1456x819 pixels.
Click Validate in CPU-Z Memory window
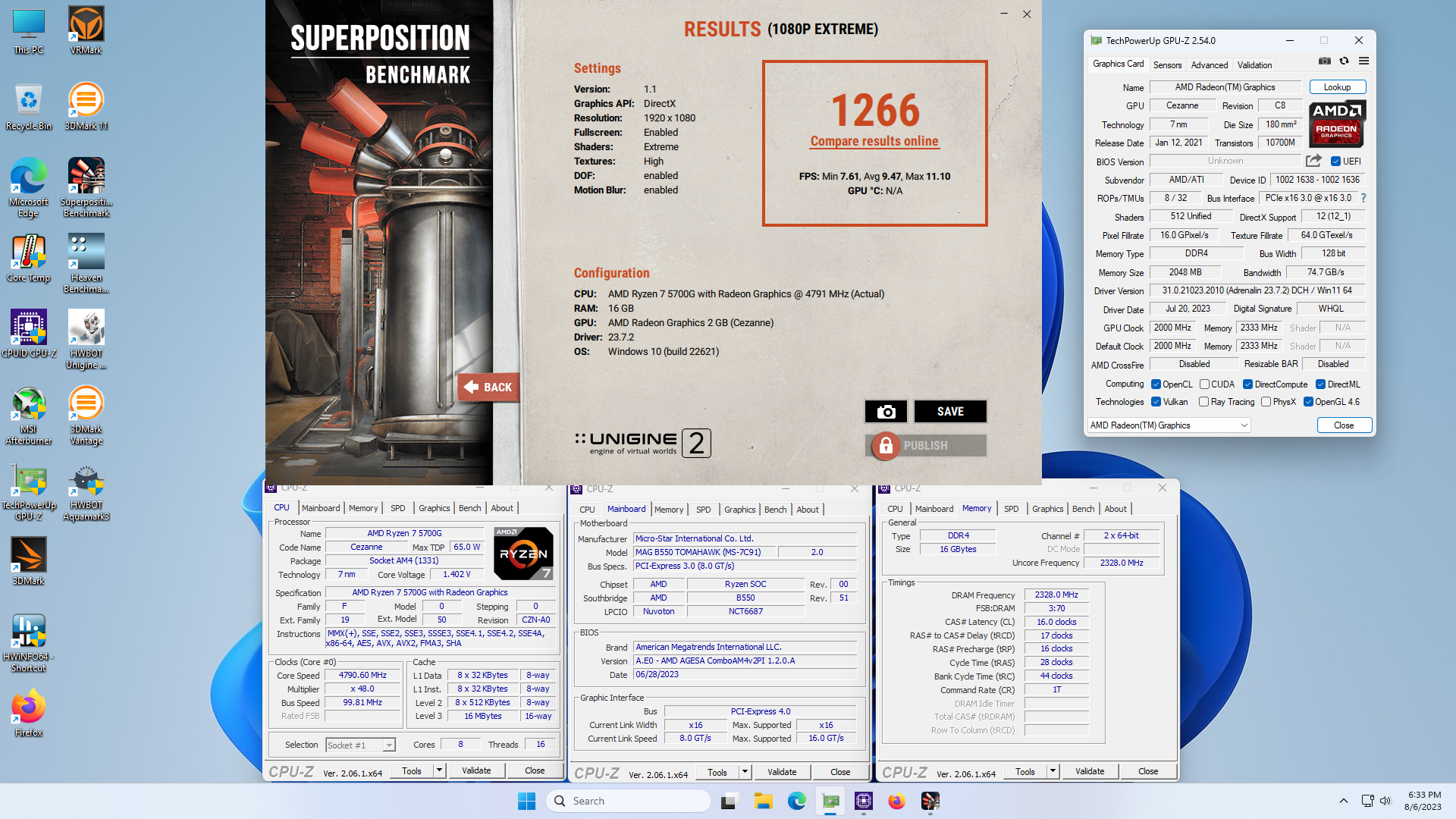click(x=1089, y=771)
